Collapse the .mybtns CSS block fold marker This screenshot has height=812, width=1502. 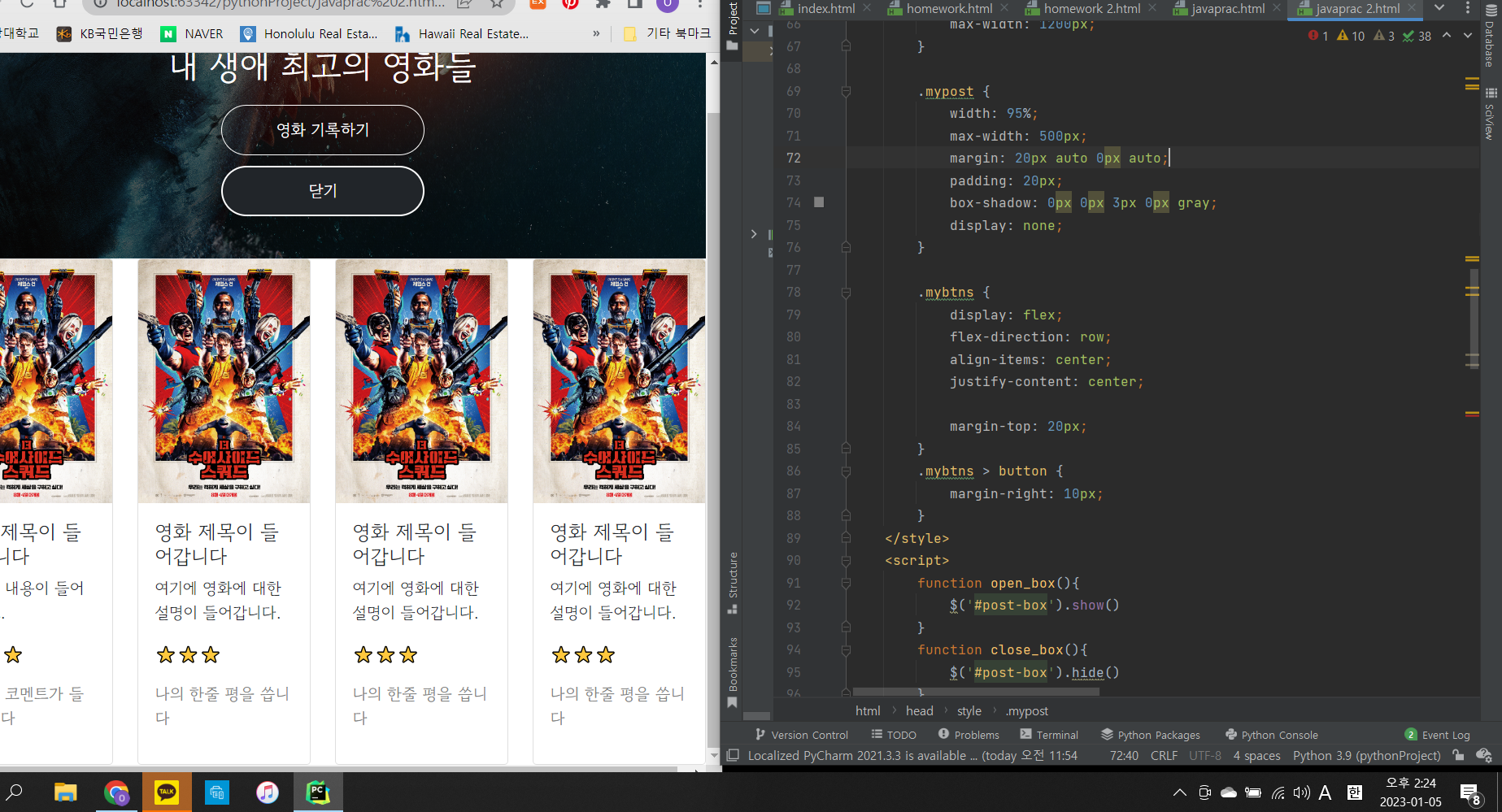(846, 292)
